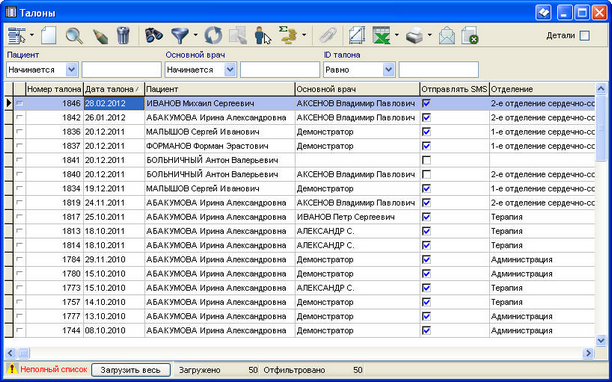Enable SMS checkbox for ticket 1841
Viewport: 612px width, 382px height.
coord(427,160)
